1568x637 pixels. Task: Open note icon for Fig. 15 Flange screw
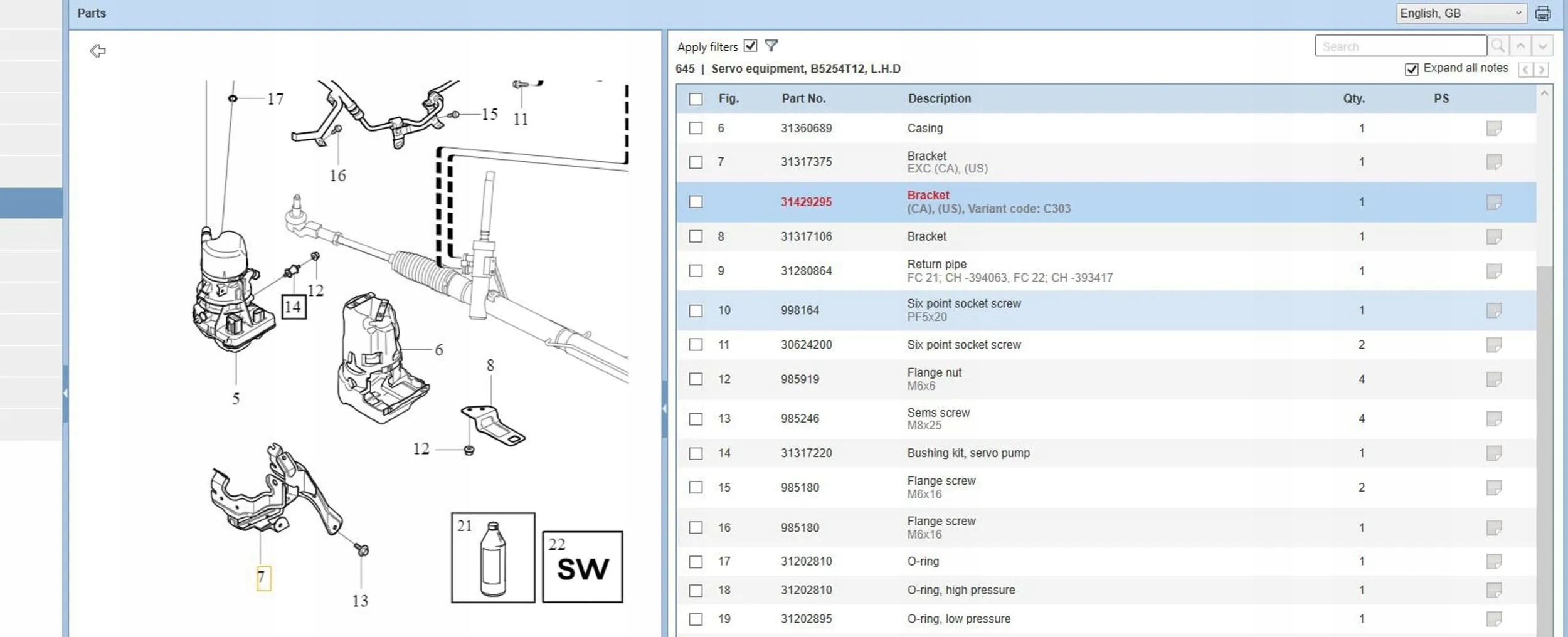[1494, 488]
